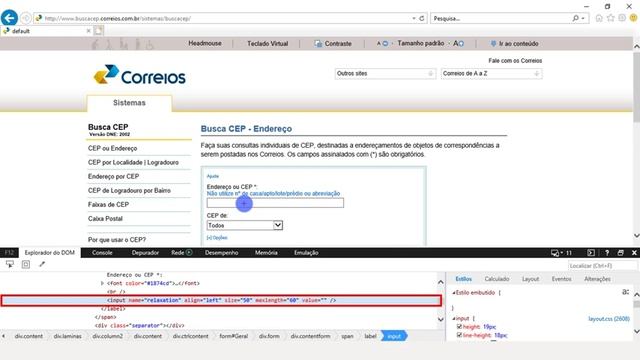The height and width of the screenshot is (360, 640).
Task: Select the Sistemas tab
Action: 129,103
